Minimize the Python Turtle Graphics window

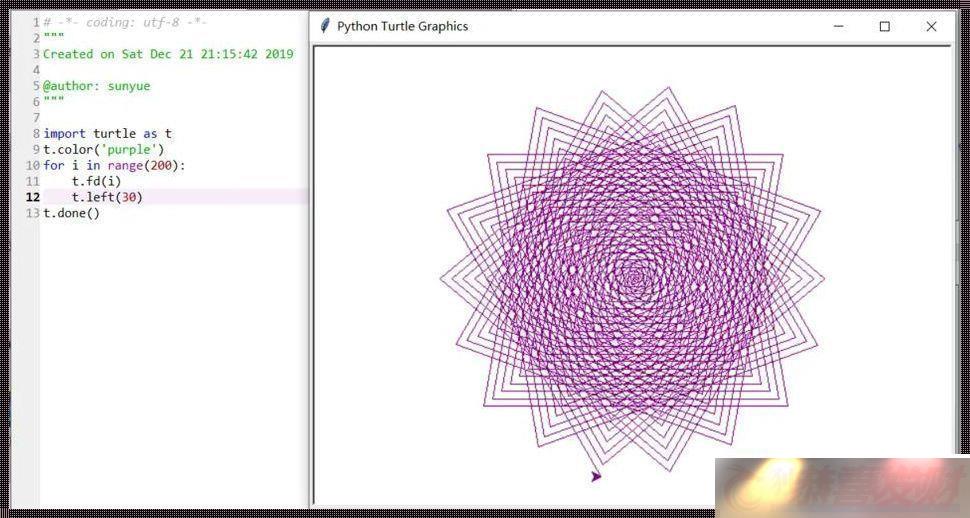click(x=839, y=27)
